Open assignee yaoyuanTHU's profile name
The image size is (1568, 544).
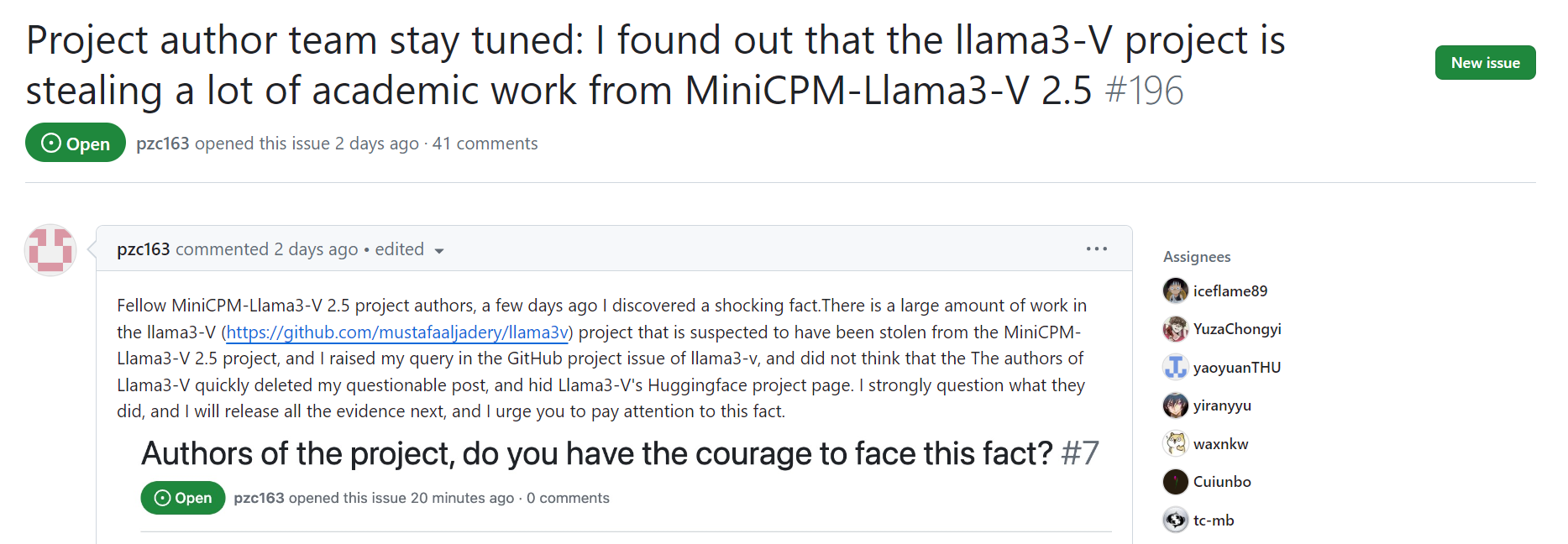coord(1236,368)
